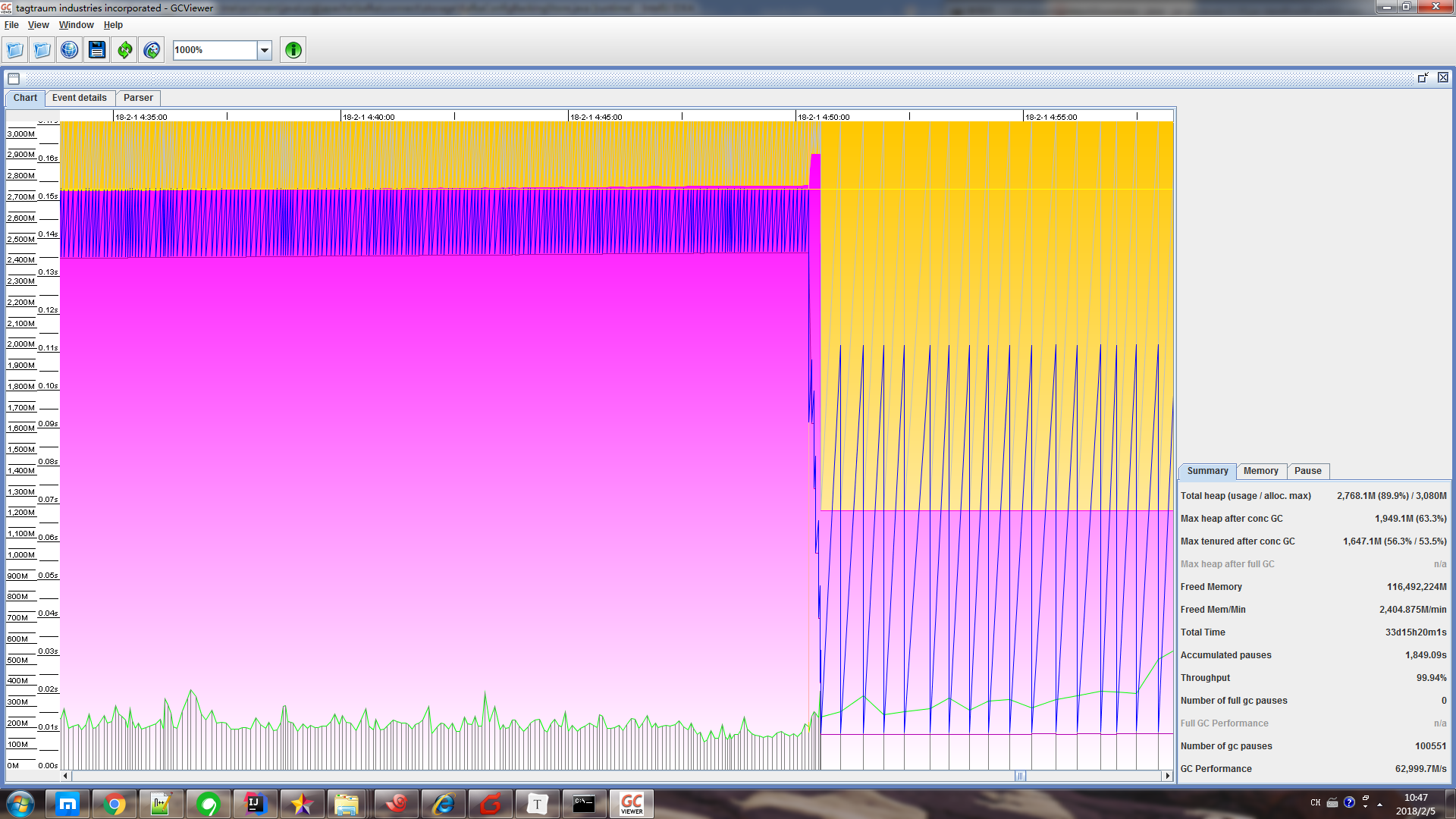The height and width of the screenshot is (819, 1456).
Task: Launch Chrome from the taskbar
Action: pos(115,804)
